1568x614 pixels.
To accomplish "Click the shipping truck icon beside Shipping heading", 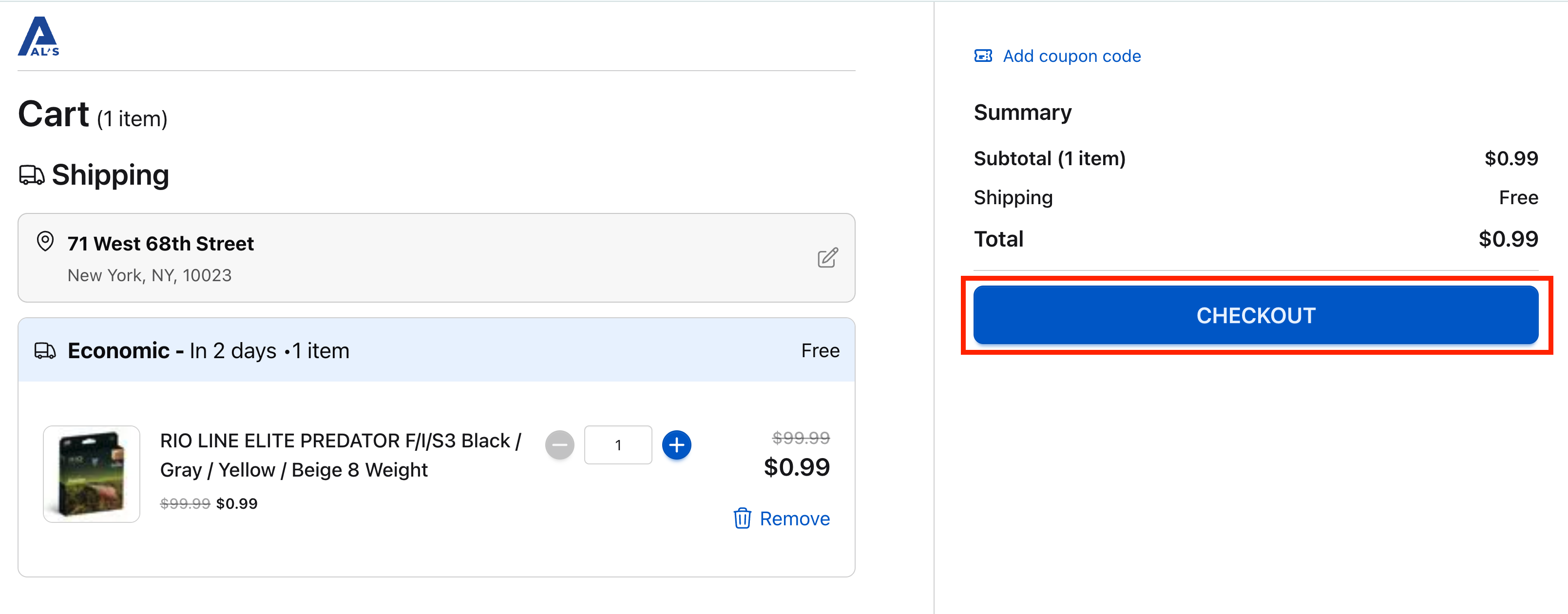I will pyautogui.click(x=32, y=175).
